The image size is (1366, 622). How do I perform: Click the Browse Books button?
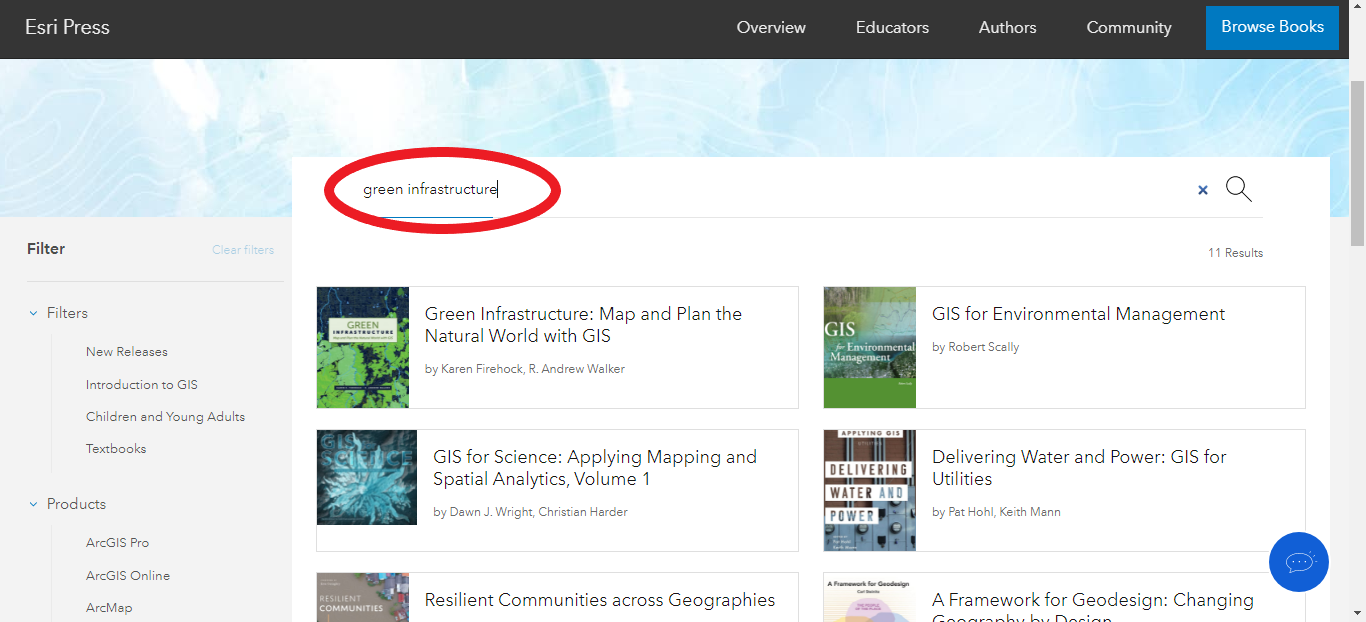point(1272,27)
